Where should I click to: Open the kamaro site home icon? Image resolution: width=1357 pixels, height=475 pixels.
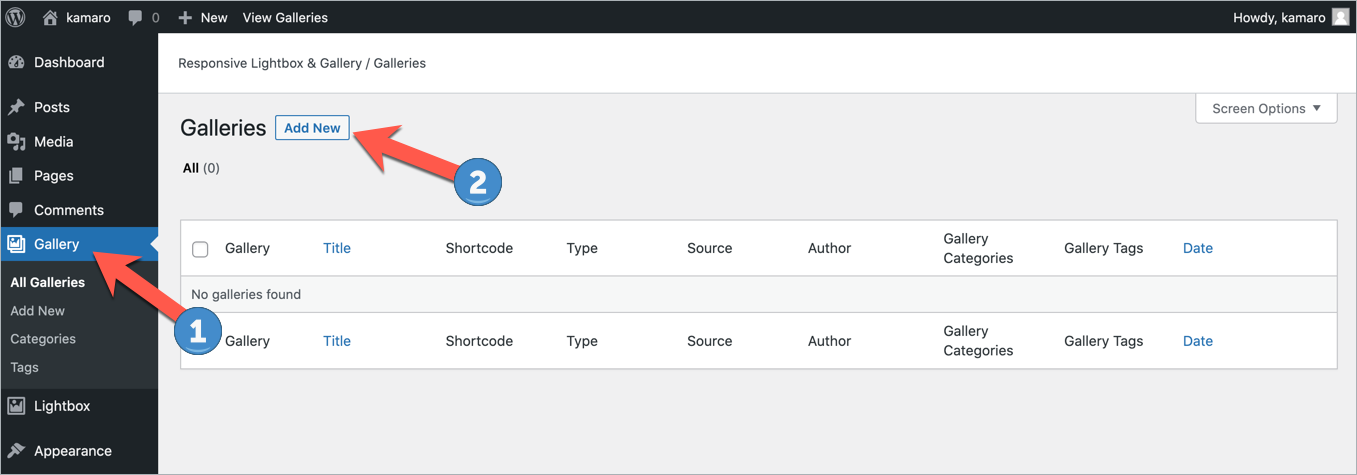pos(50,17)
